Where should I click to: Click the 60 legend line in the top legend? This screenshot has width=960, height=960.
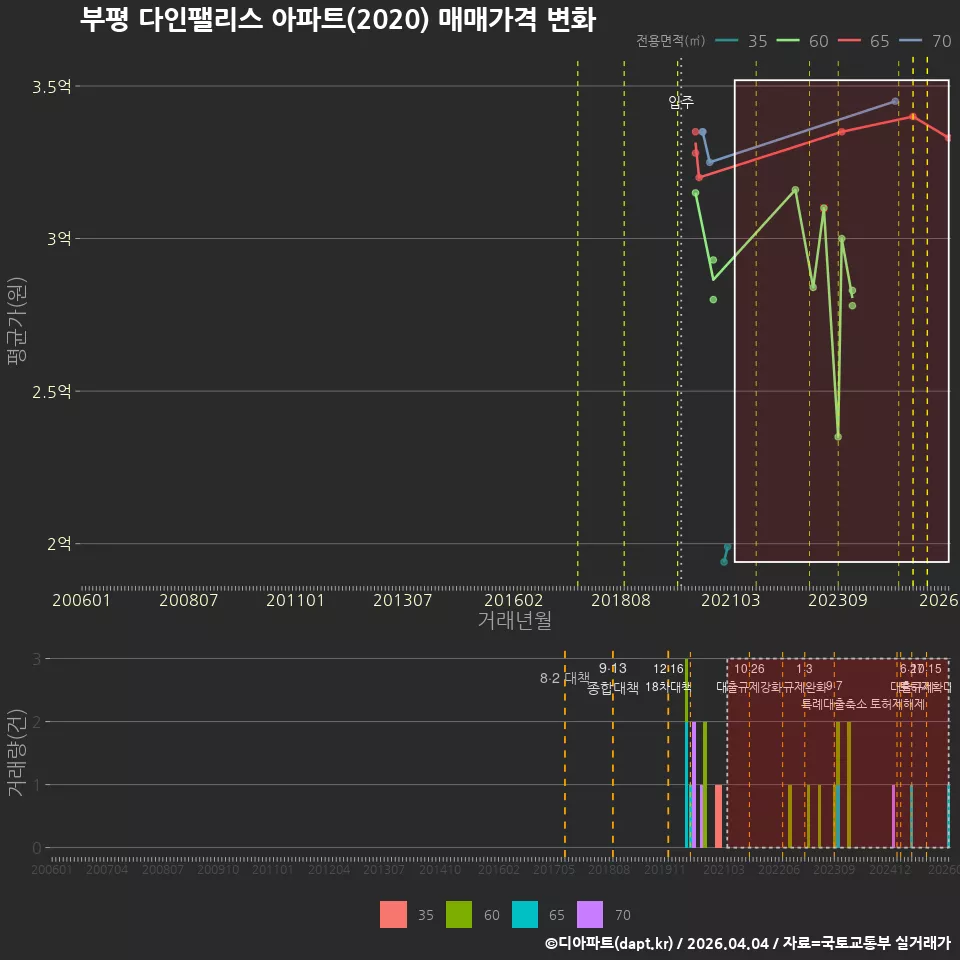click(787, 41)
